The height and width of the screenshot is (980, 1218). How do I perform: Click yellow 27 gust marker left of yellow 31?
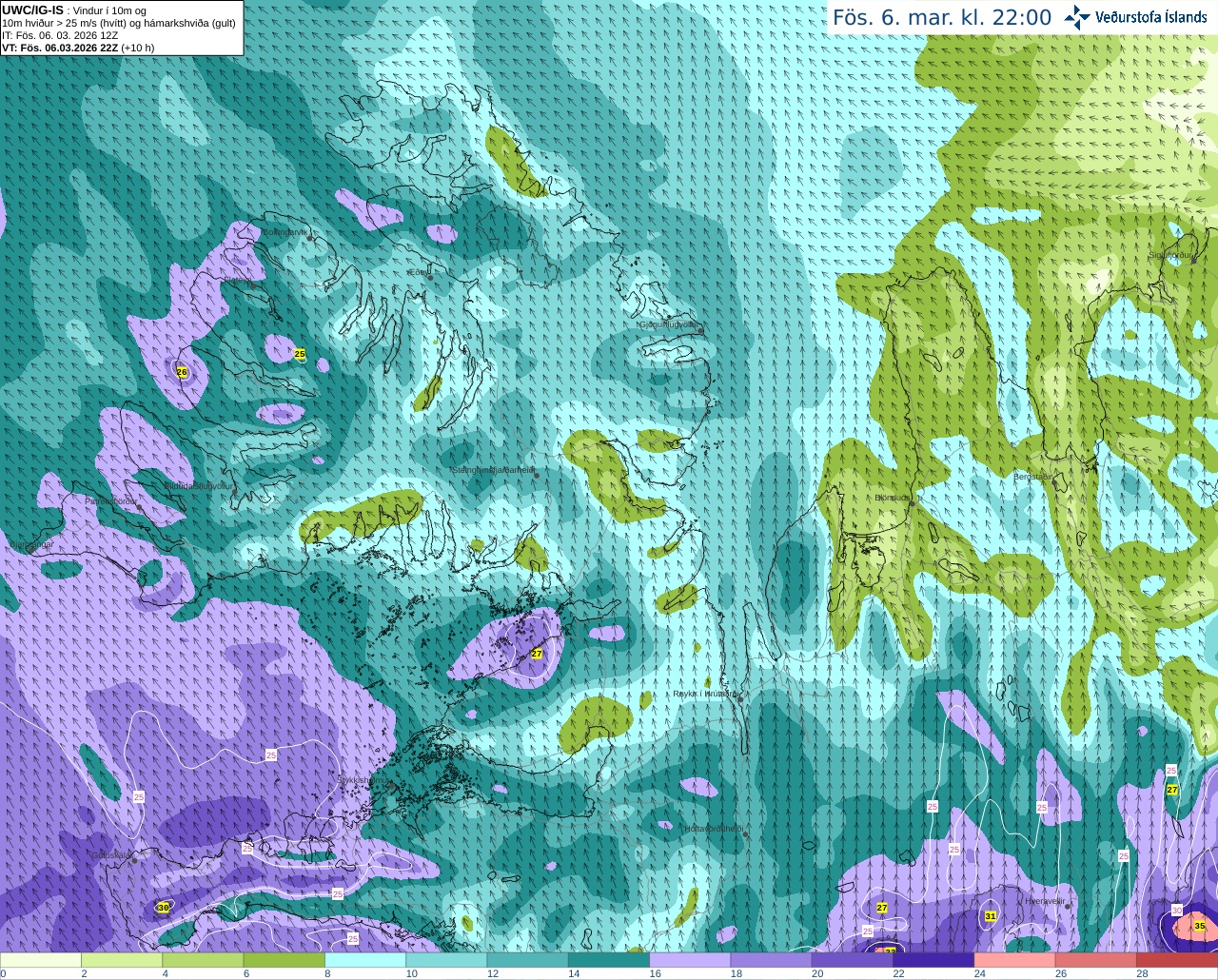point(882,908)
